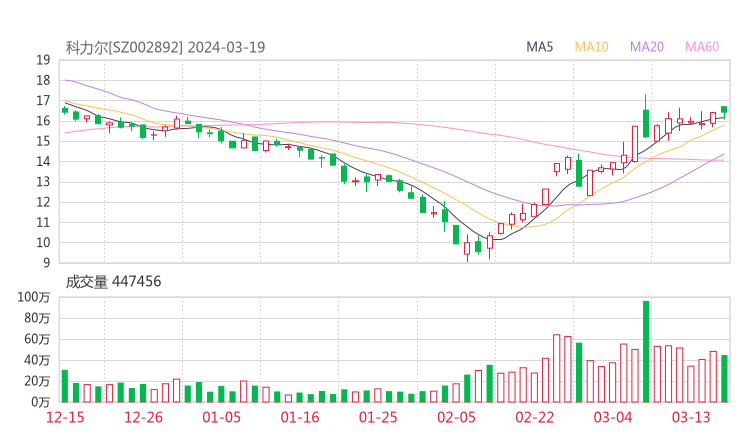Click the 80万 volume axis label
Viewport: 740px width, 440px height.
pos(37,318)
